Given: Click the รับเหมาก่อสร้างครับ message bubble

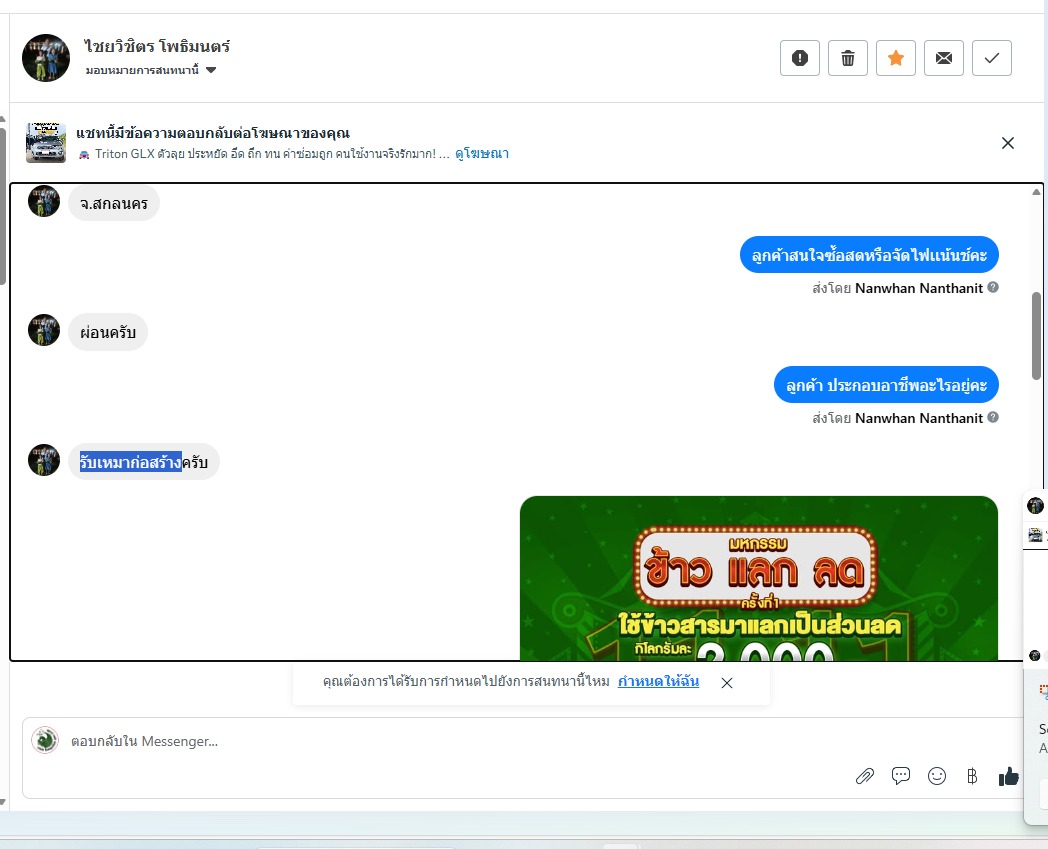Looking at the screenshot, I should (x=144, y=462).
